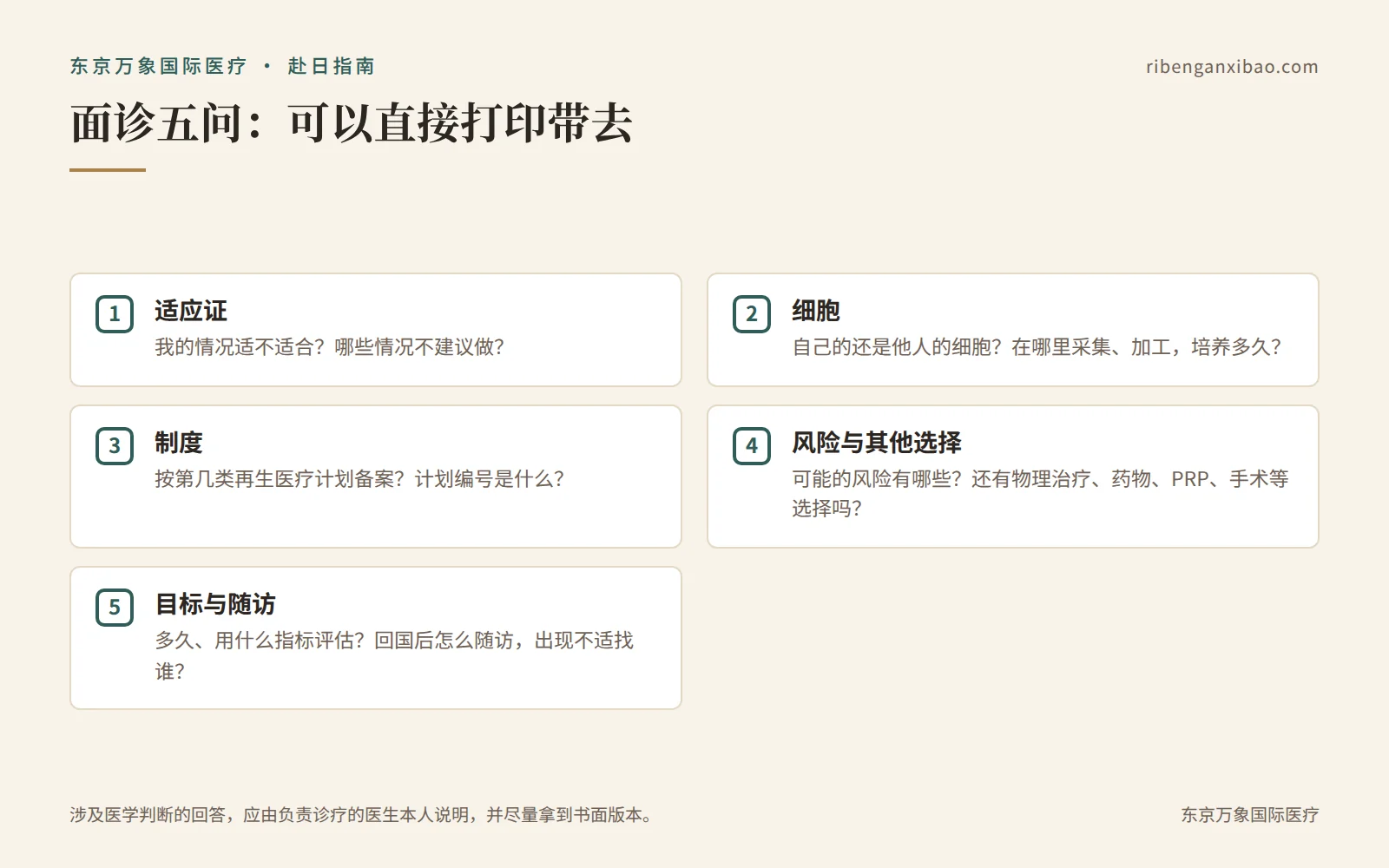Click the question 我的情况适不适合？哪些情况不建议做？

(x=330, y=347)
